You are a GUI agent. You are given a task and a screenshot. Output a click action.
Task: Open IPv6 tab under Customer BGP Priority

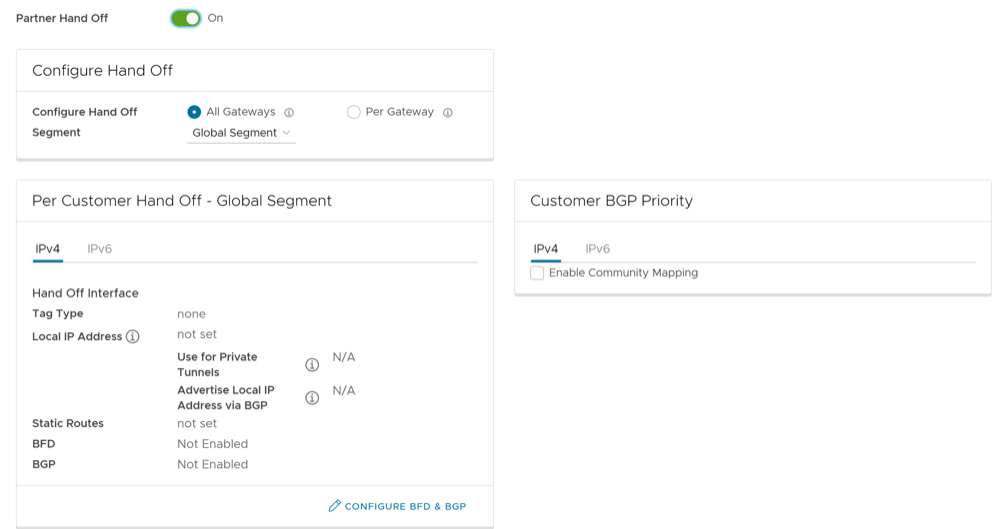tap(597, 249)
